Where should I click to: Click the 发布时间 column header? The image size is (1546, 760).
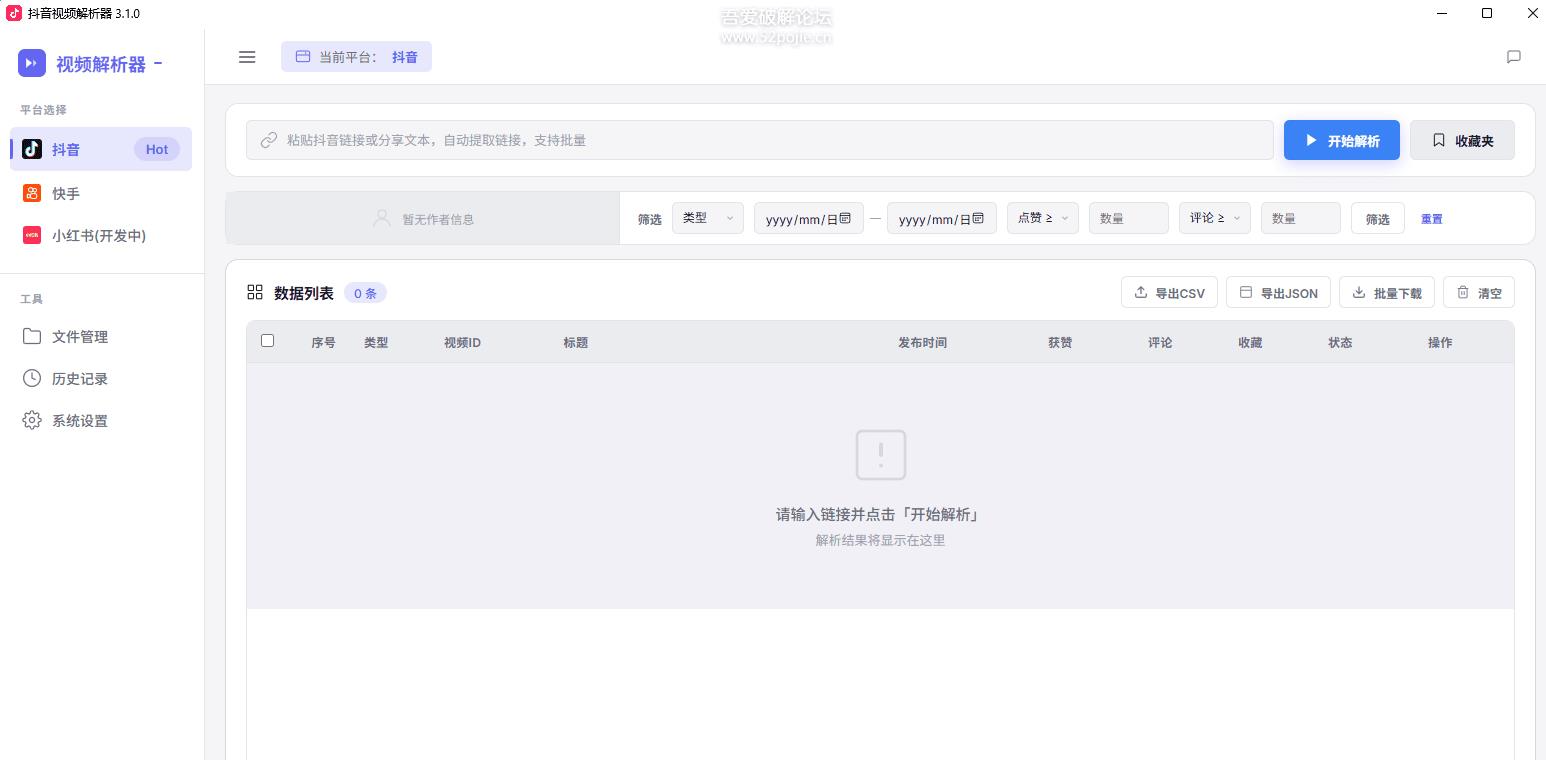pyautogui.click(x=922, y=342)
